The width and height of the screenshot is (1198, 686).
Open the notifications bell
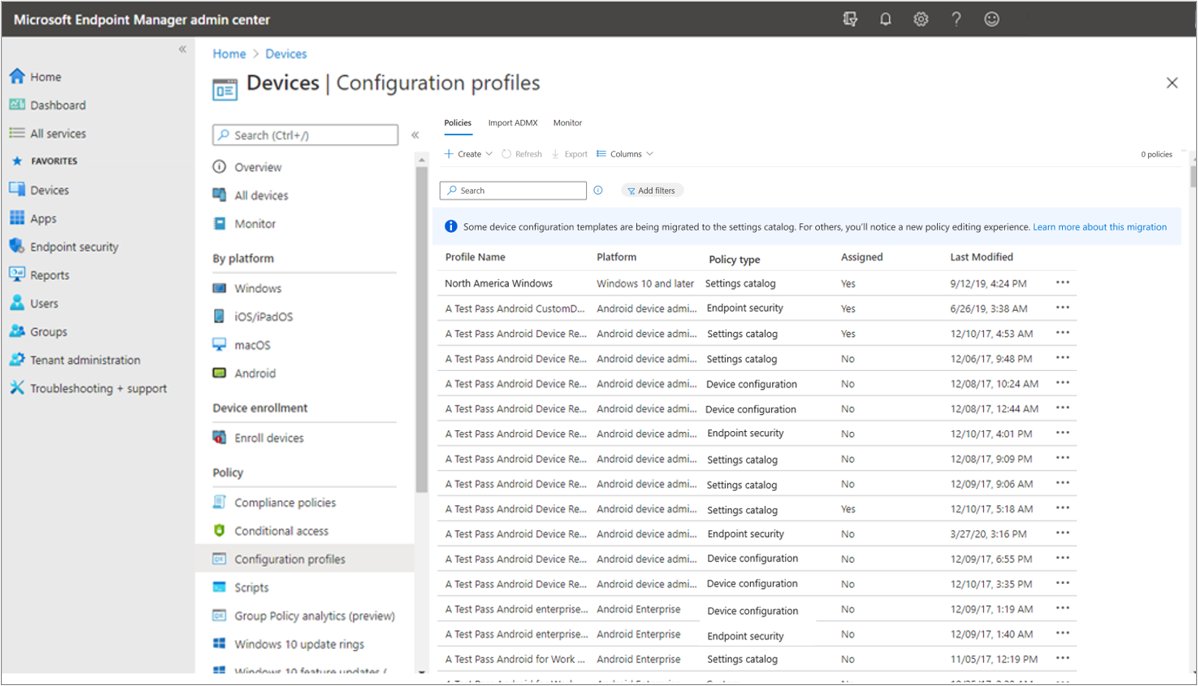885,18
